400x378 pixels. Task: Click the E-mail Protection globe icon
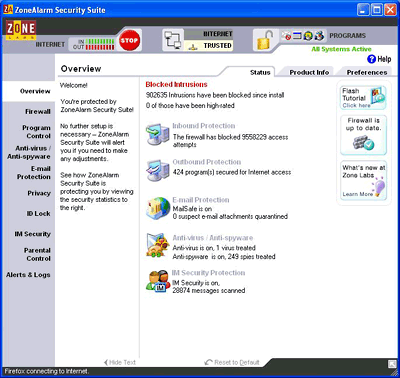tap(158, 208)
